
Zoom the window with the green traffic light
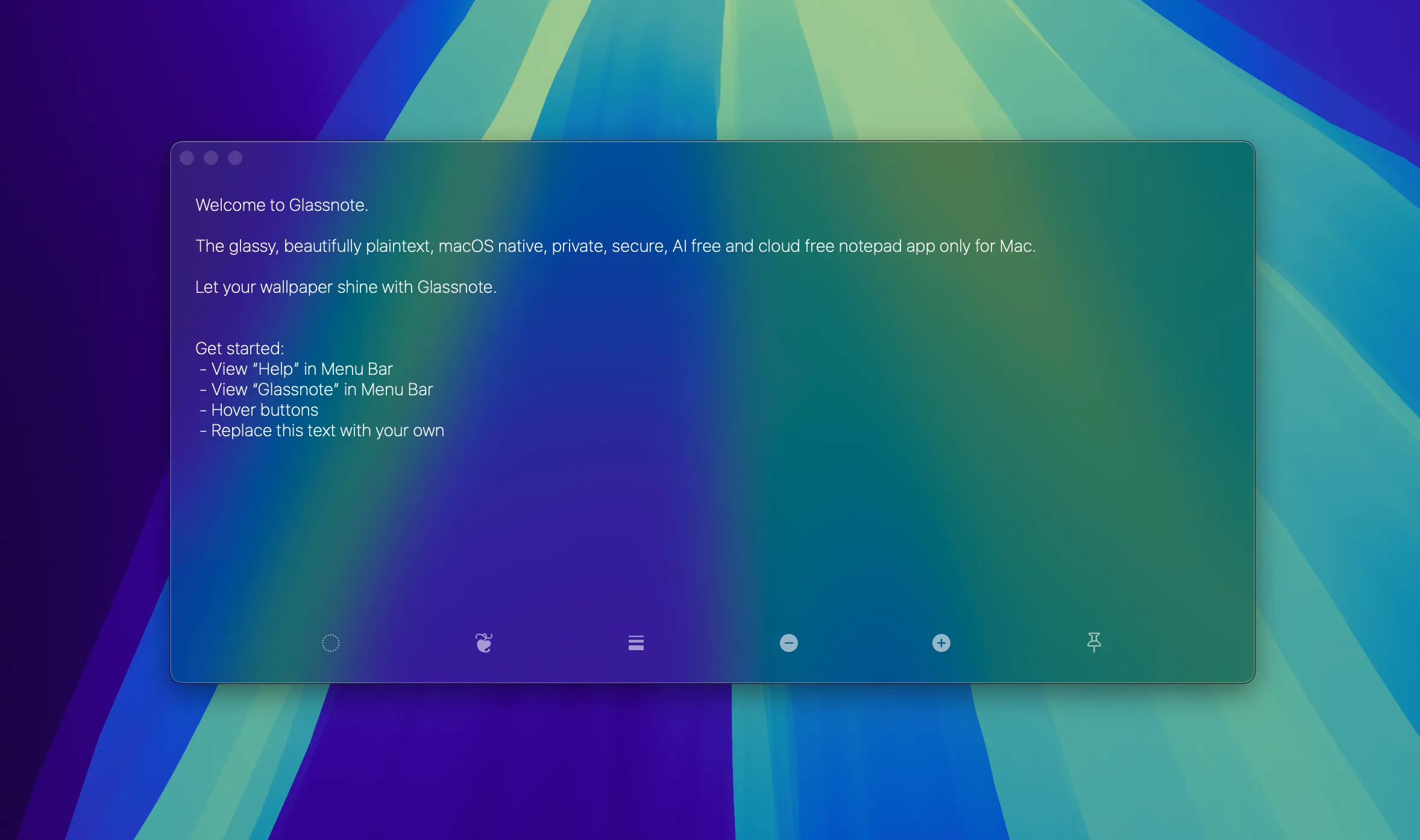[234, 158]
